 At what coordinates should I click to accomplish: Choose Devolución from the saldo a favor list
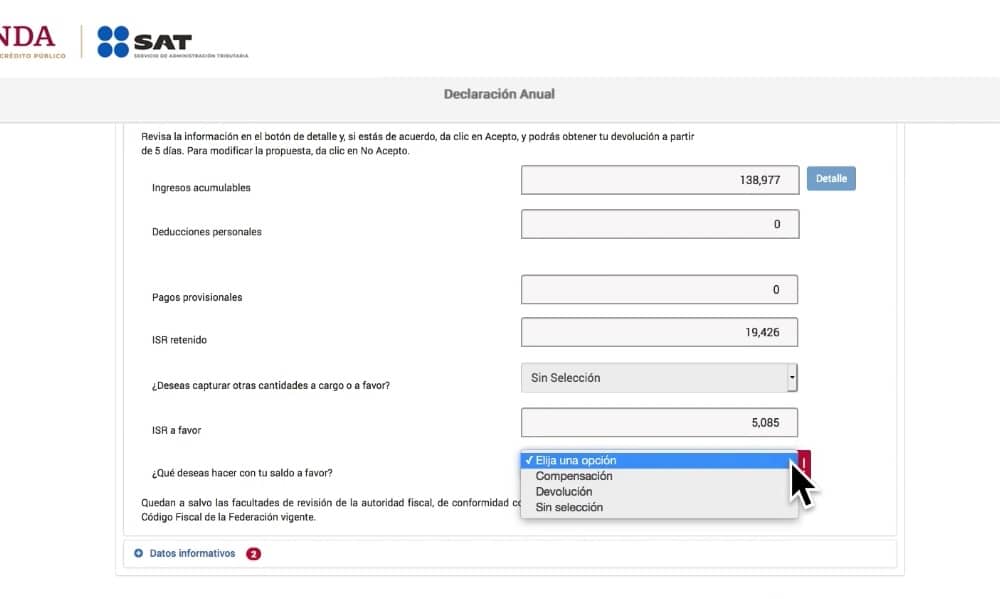tap(564, 492)
